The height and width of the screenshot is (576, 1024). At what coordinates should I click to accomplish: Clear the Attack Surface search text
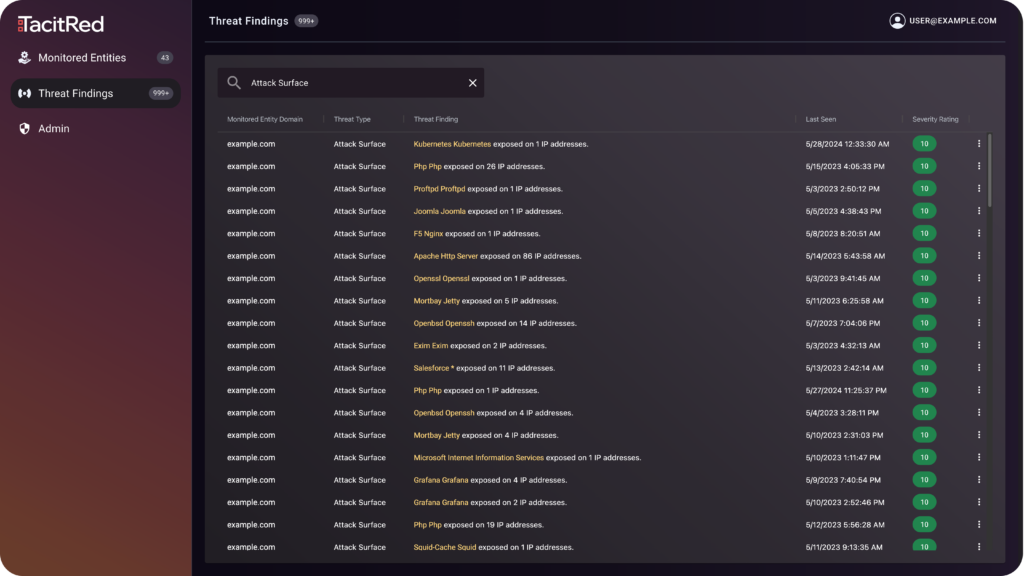[x=473, y=83]
